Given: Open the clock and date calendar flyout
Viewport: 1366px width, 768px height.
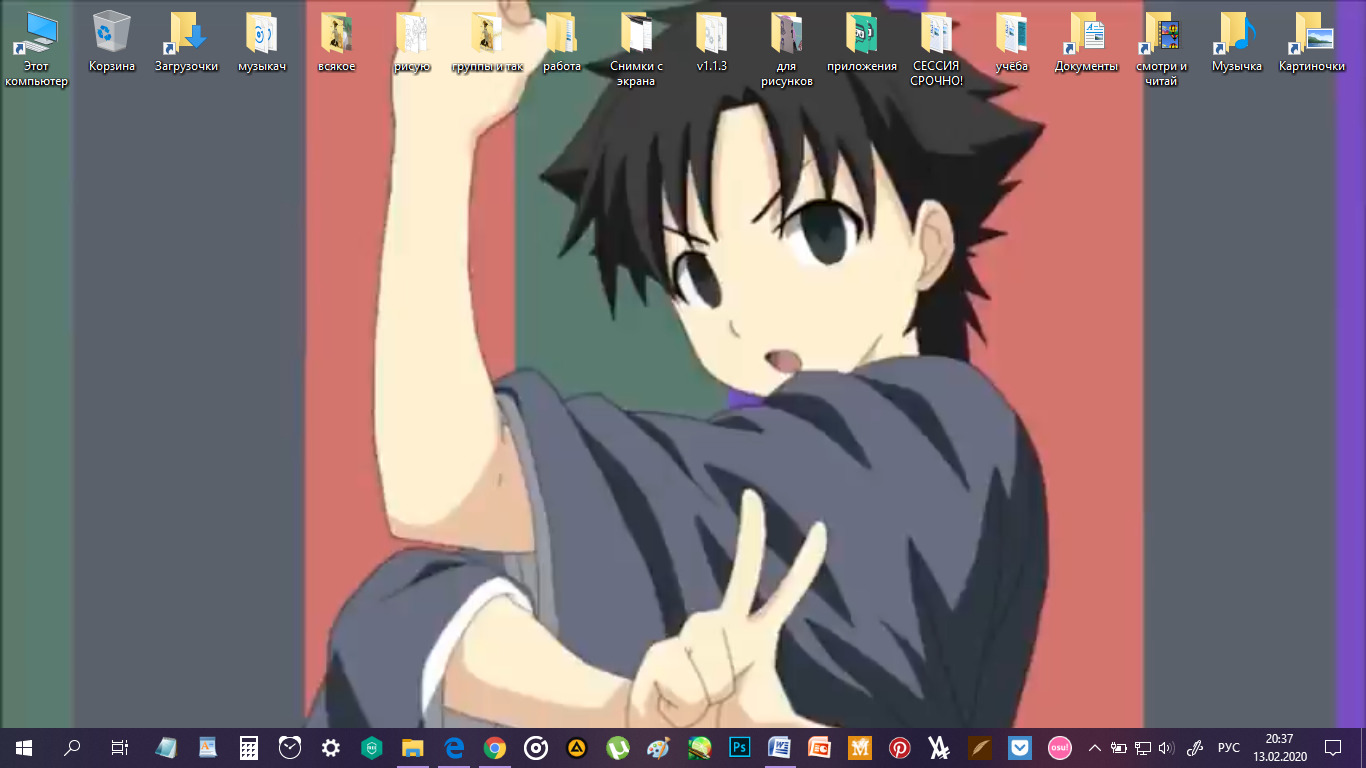Looking at the screenshot, I should (x=1279, y=747).
